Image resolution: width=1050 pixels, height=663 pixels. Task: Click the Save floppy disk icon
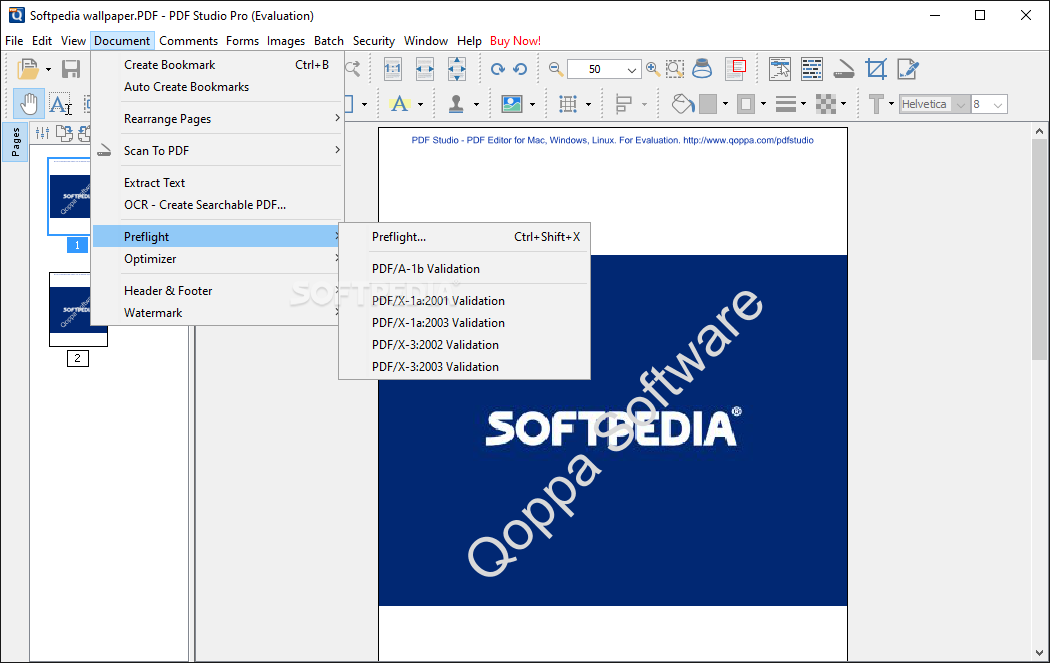tap(71, 69)
